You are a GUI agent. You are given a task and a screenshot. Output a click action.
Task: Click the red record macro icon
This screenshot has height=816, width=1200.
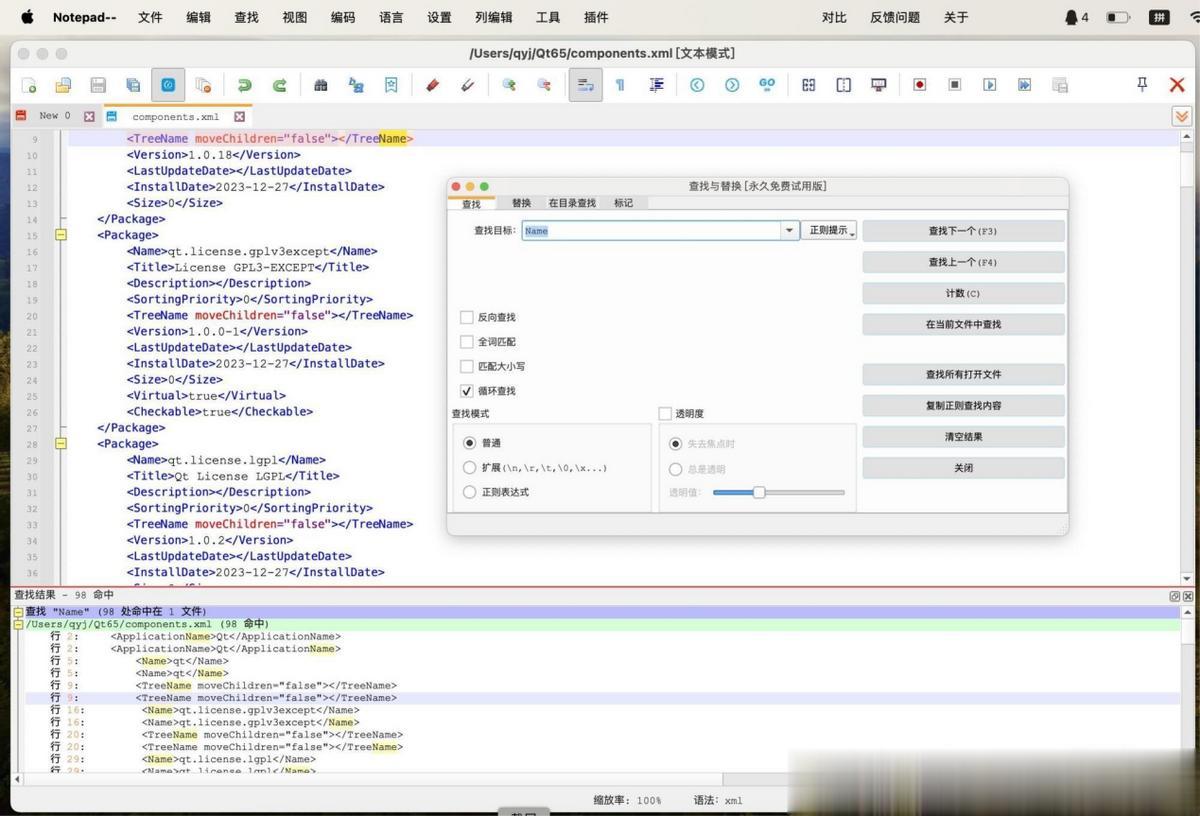pyautogui.click(x=919, y=85)
